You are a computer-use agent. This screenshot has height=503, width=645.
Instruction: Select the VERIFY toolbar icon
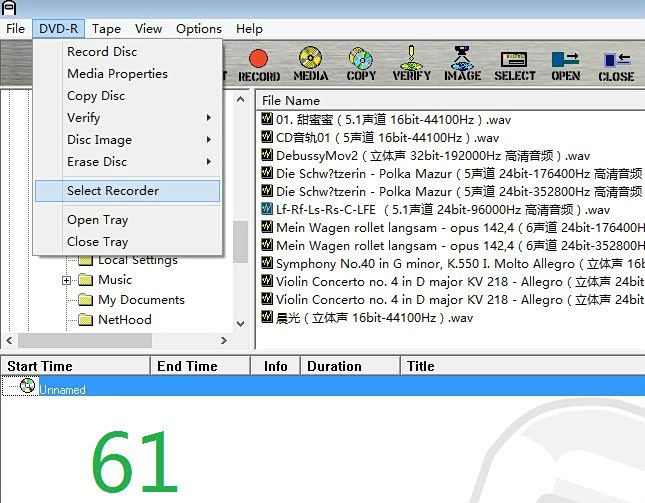pos(411,63)
